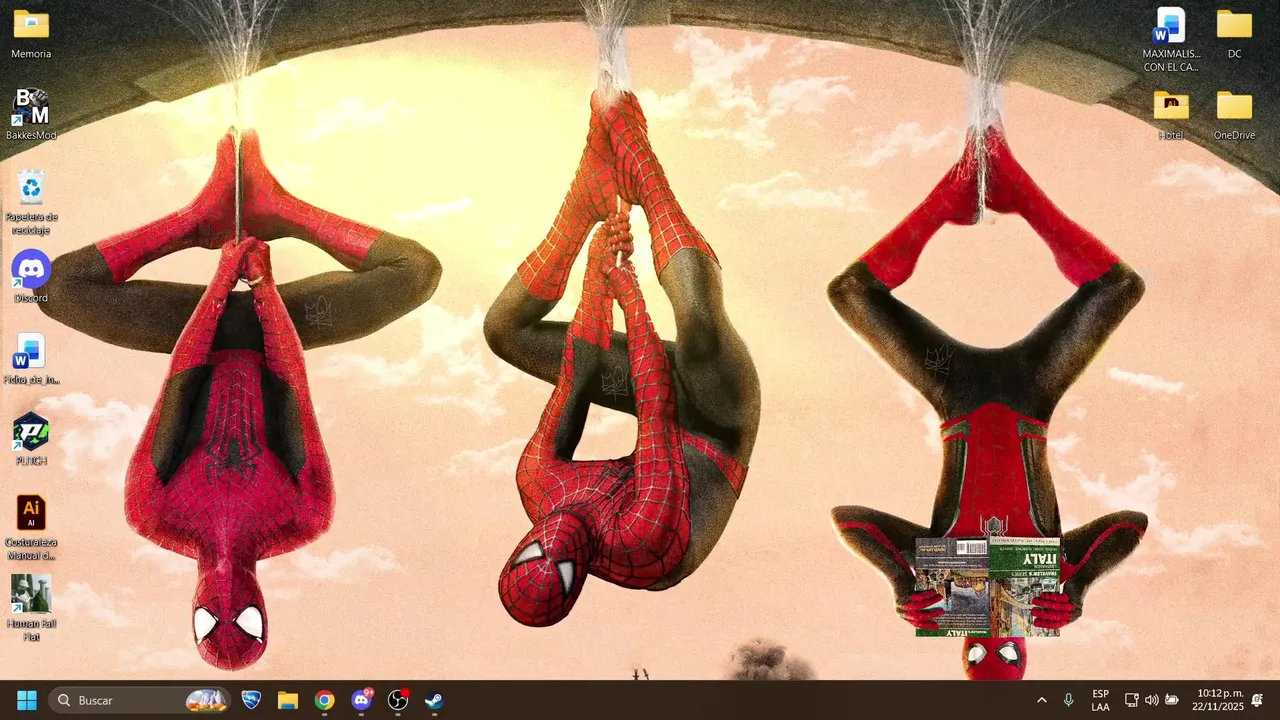Select the DC folder on the desktop
The width and height of the screenshot is (1280, 720).
pyautogui.click(x=1234, y=34)
